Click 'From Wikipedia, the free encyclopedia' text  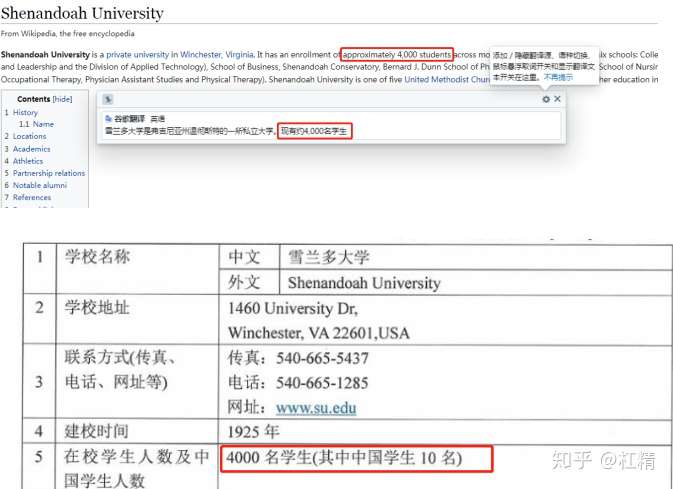pos(67,33)
